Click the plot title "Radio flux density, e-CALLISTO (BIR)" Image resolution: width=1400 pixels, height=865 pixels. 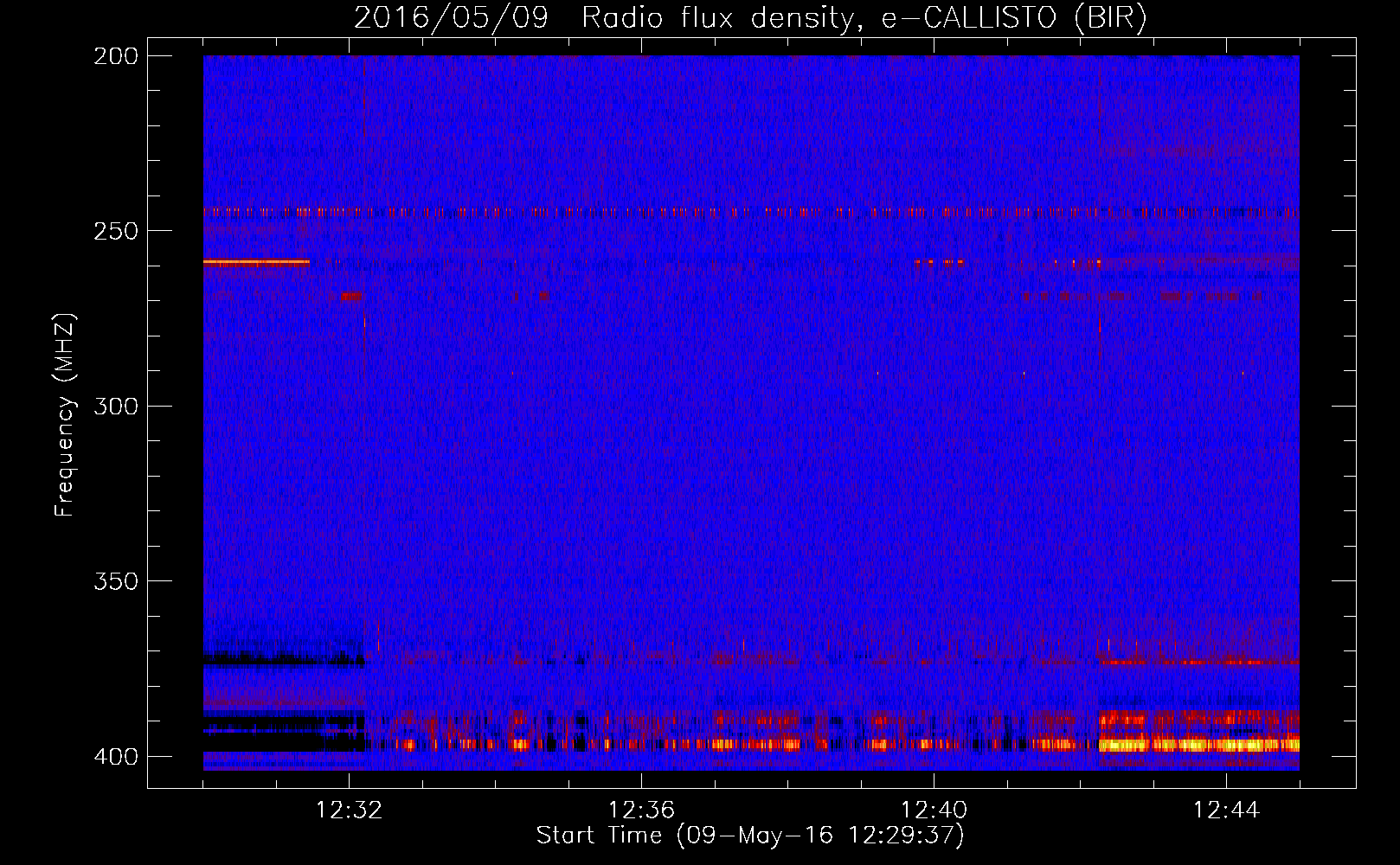864,18
